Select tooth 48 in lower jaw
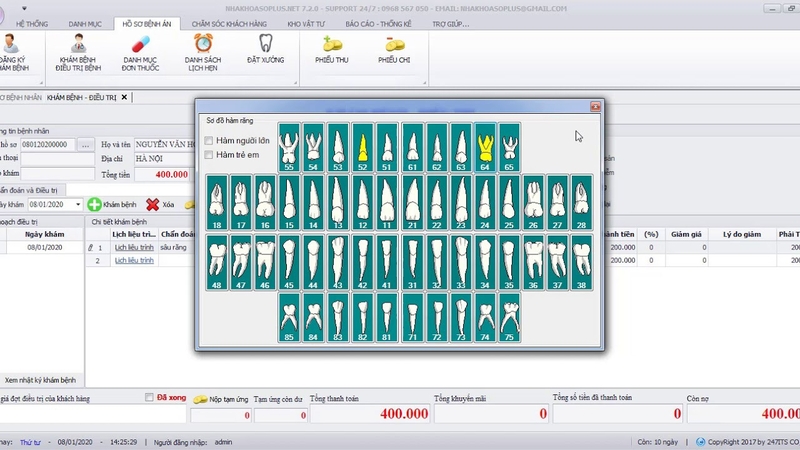This screenshot has height=450, width=800. pos(217,262)
